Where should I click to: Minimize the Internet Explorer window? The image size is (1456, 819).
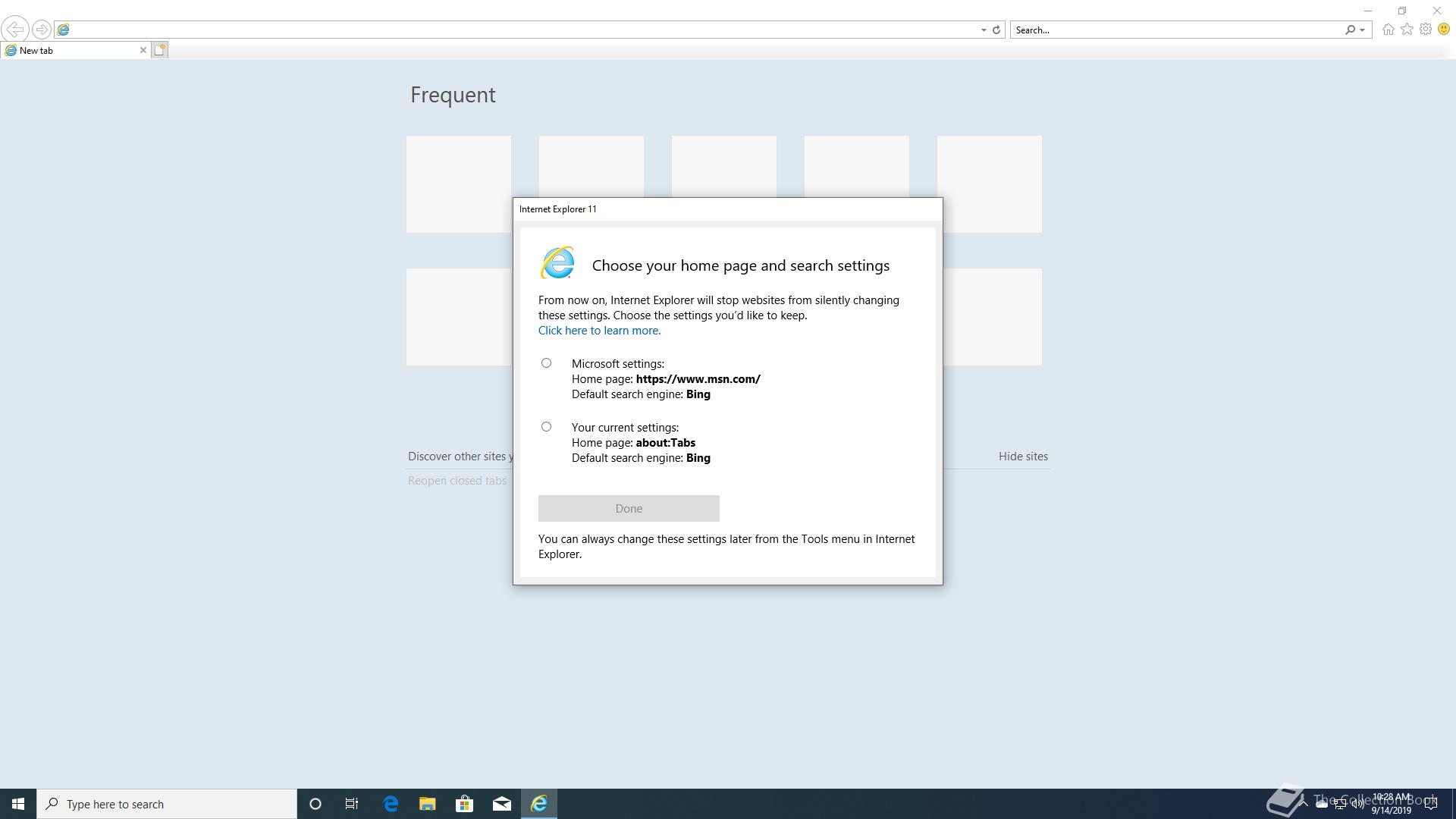coord(1368,11)
